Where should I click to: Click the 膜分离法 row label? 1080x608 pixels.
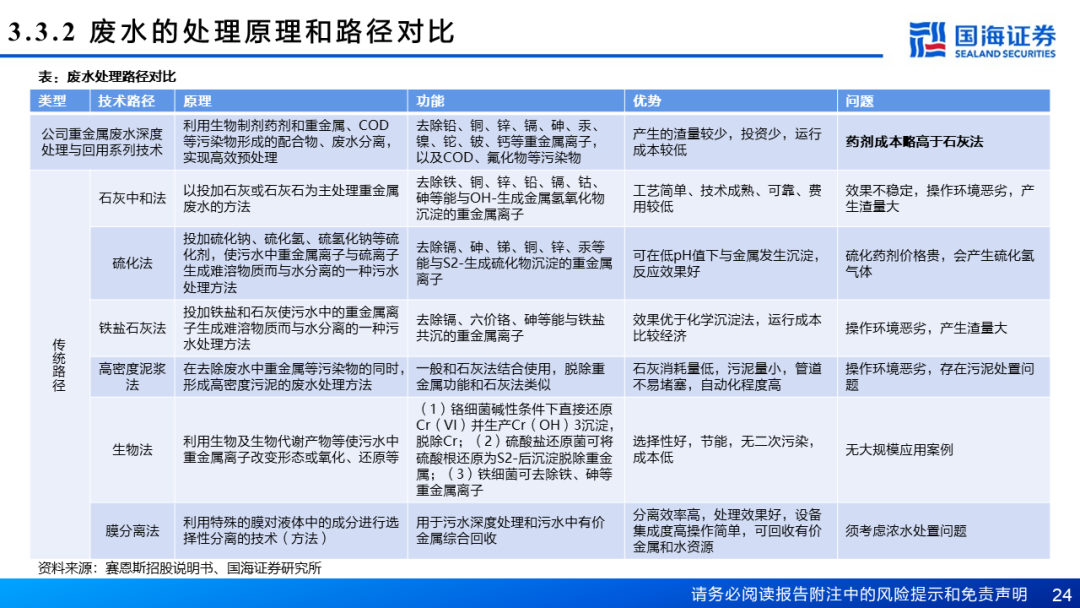click(132, 531)
